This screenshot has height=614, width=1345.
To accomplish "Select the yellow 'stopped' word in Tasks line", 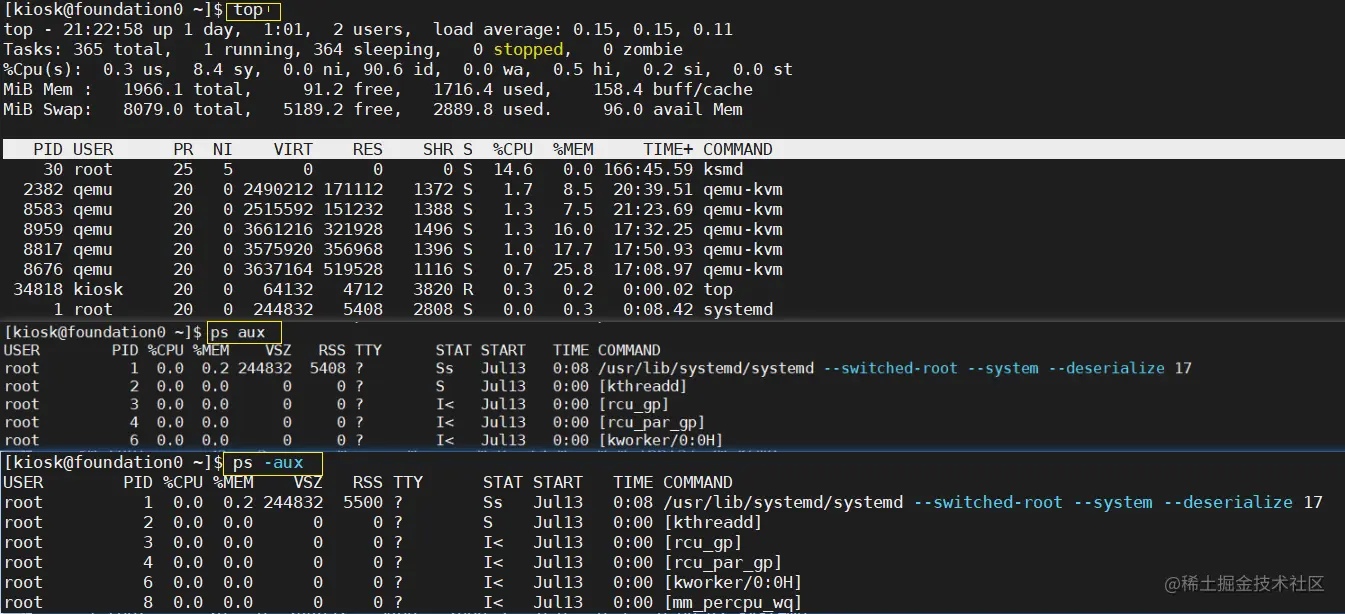I will [528, 49].
